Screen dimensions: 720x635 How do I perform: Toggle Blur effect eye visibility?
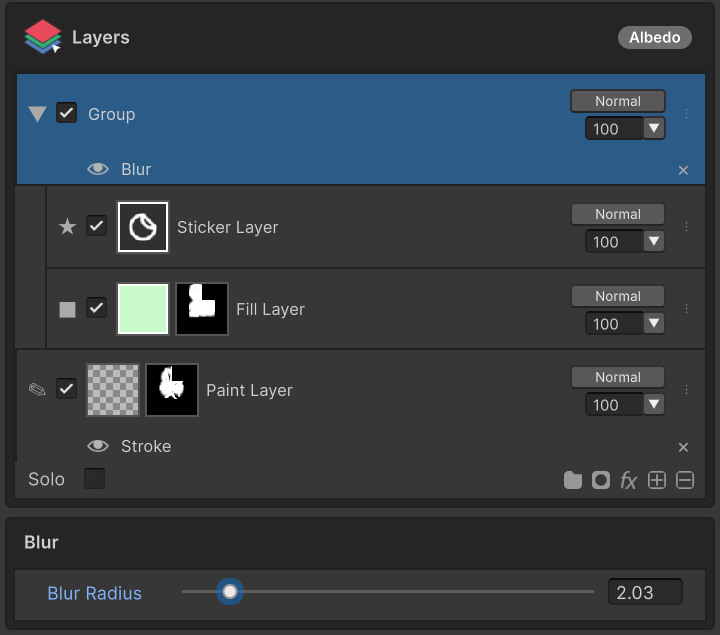(98, 169)
